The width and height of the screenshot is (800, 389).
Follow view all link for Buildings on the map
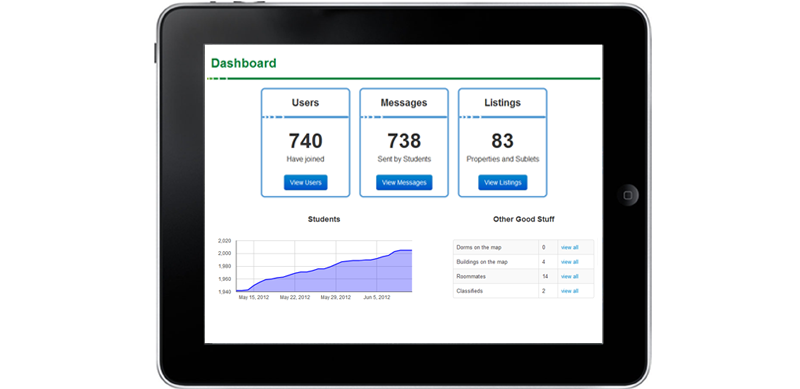click(x=569, y=262)
